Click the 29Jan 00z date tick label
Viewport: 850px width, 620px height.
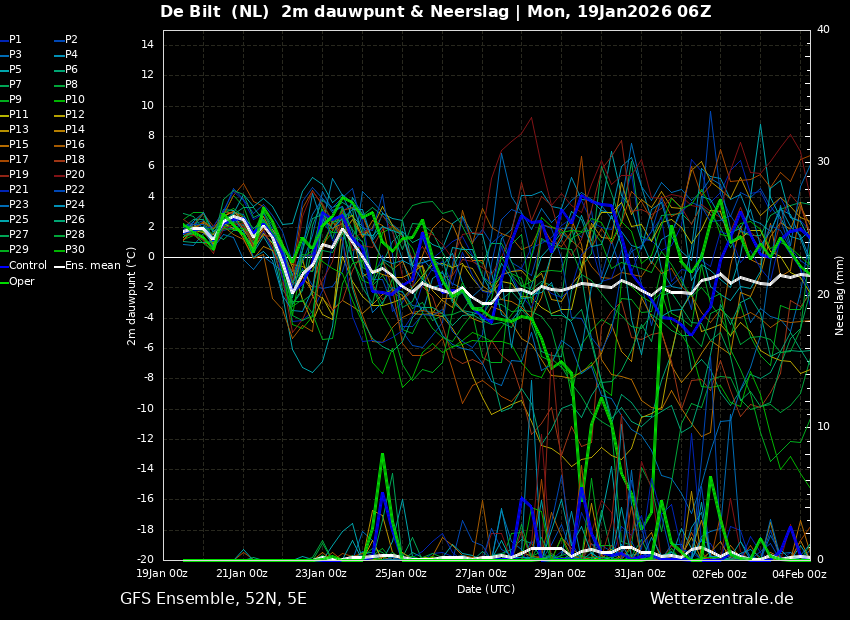(559, 574)
